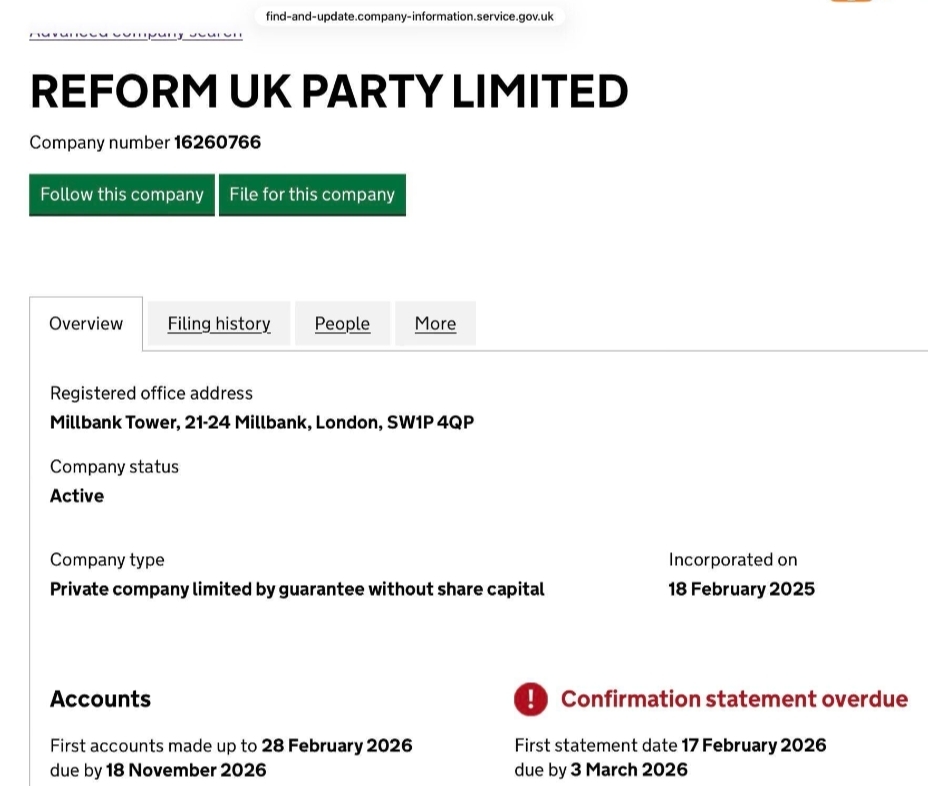Viewport: 928px width, 786px height.
Task: Click the 3 March 2026 due date
Action: tap(629, 770)
